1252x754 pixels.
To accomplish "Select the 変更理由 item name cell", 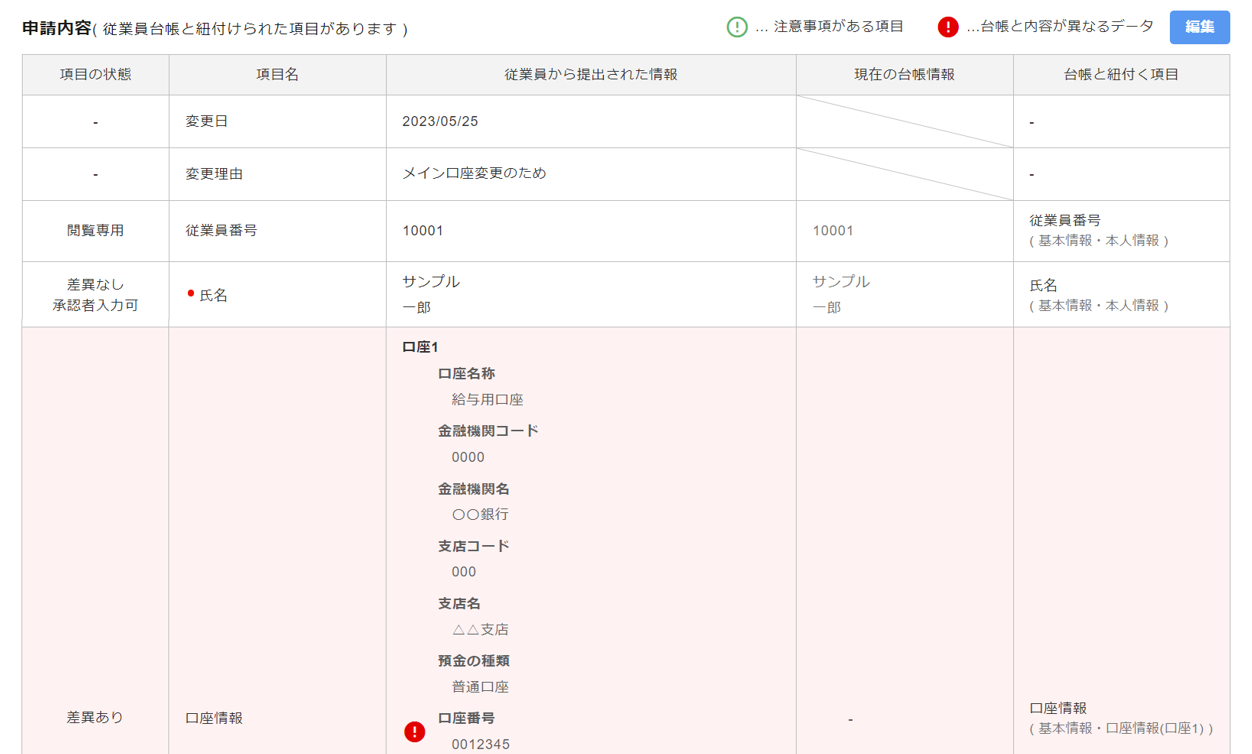I will click(278, 174).
